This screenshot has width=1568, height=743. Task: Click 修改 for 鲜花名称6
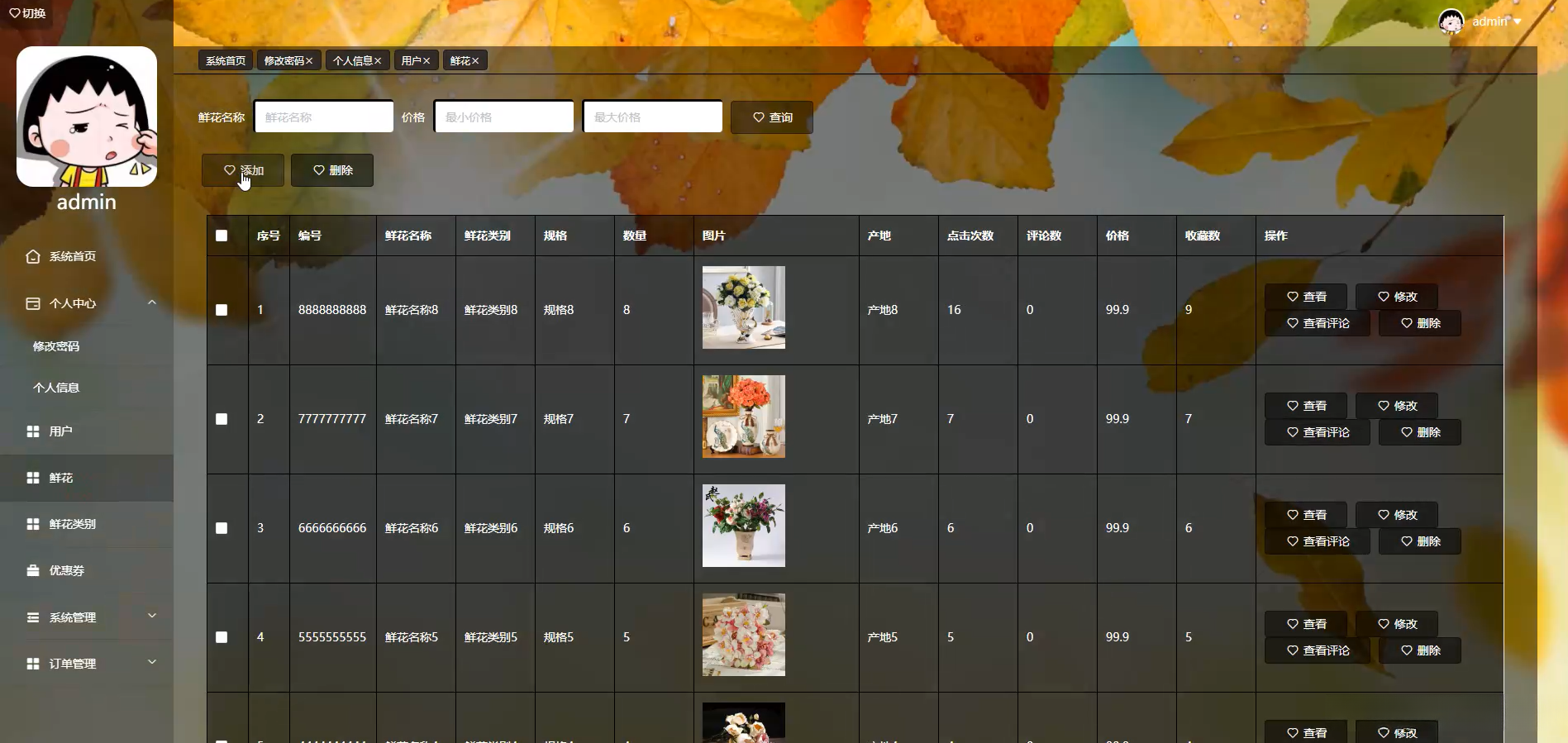(1397, 515)
